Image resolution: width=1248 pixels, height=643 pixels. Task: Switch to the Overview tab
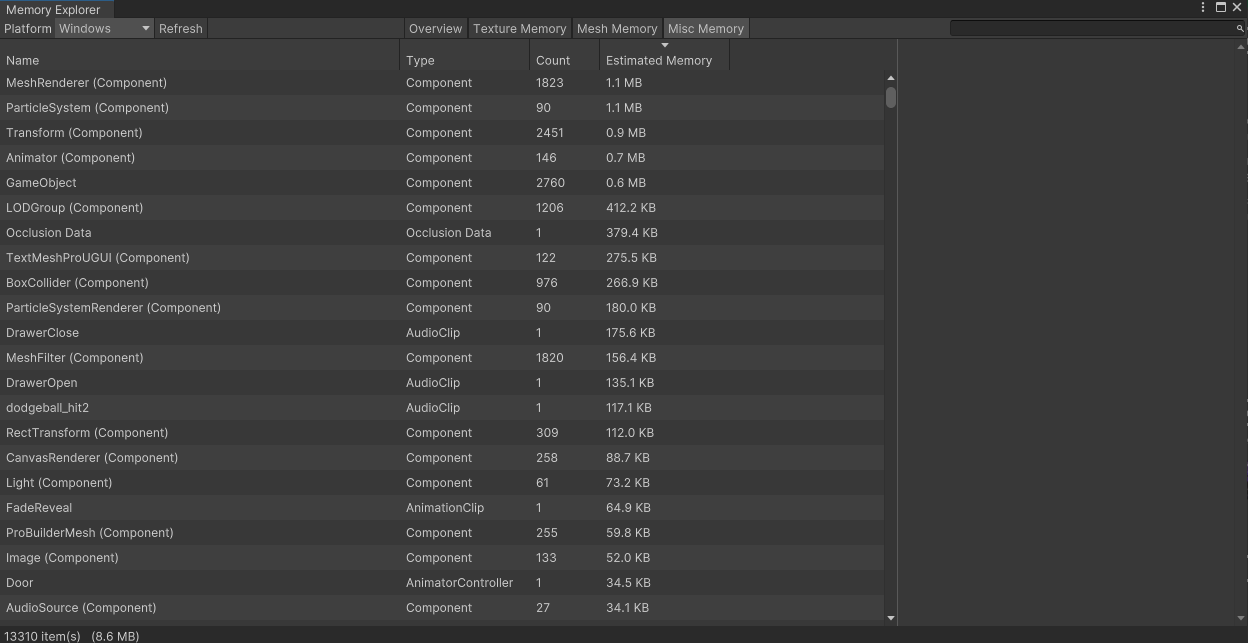pos(435,29)
